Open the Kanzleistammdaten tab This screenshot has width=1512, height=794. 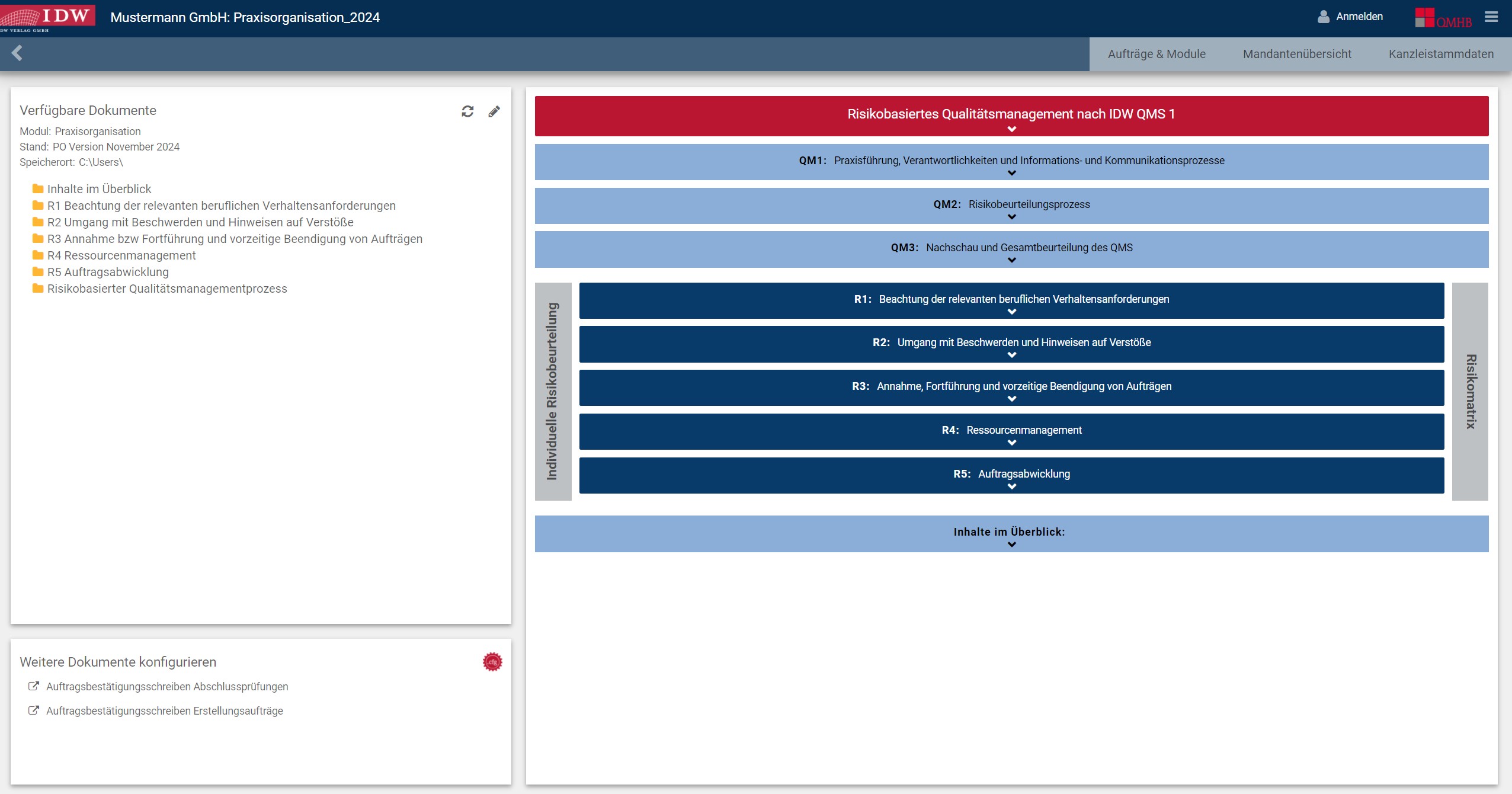pyautogui.click(x=1441, y=54)
